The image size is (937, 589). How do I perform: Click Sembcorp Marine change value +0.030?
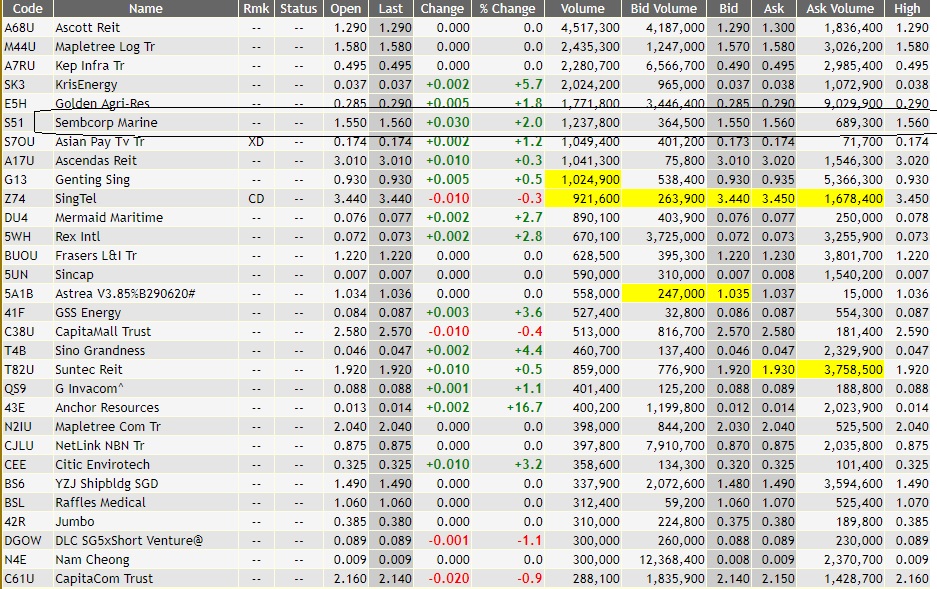pos(448,122)
